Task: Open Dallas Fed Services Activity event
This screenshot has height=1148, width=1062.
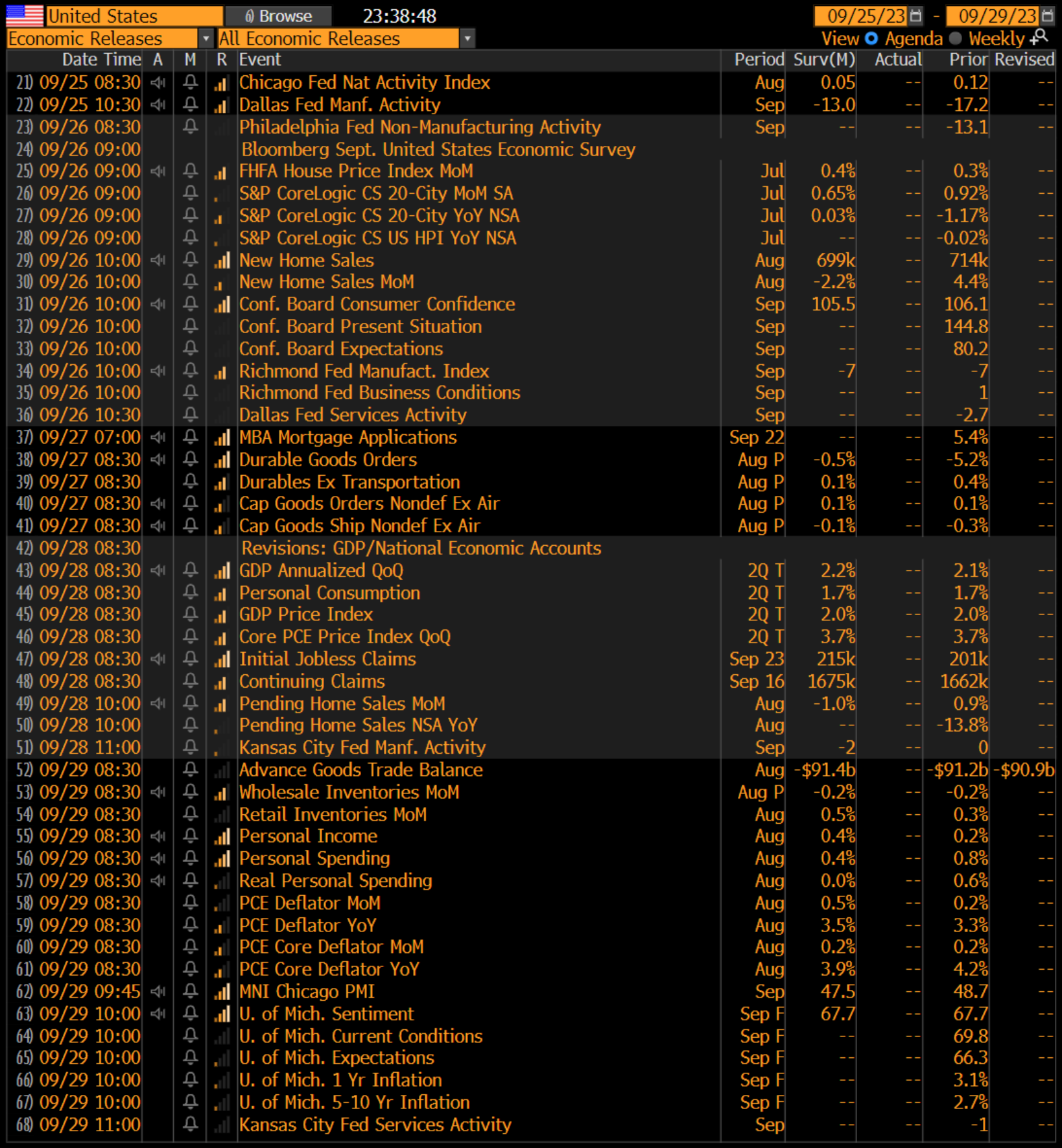Action: coord(353,415)
